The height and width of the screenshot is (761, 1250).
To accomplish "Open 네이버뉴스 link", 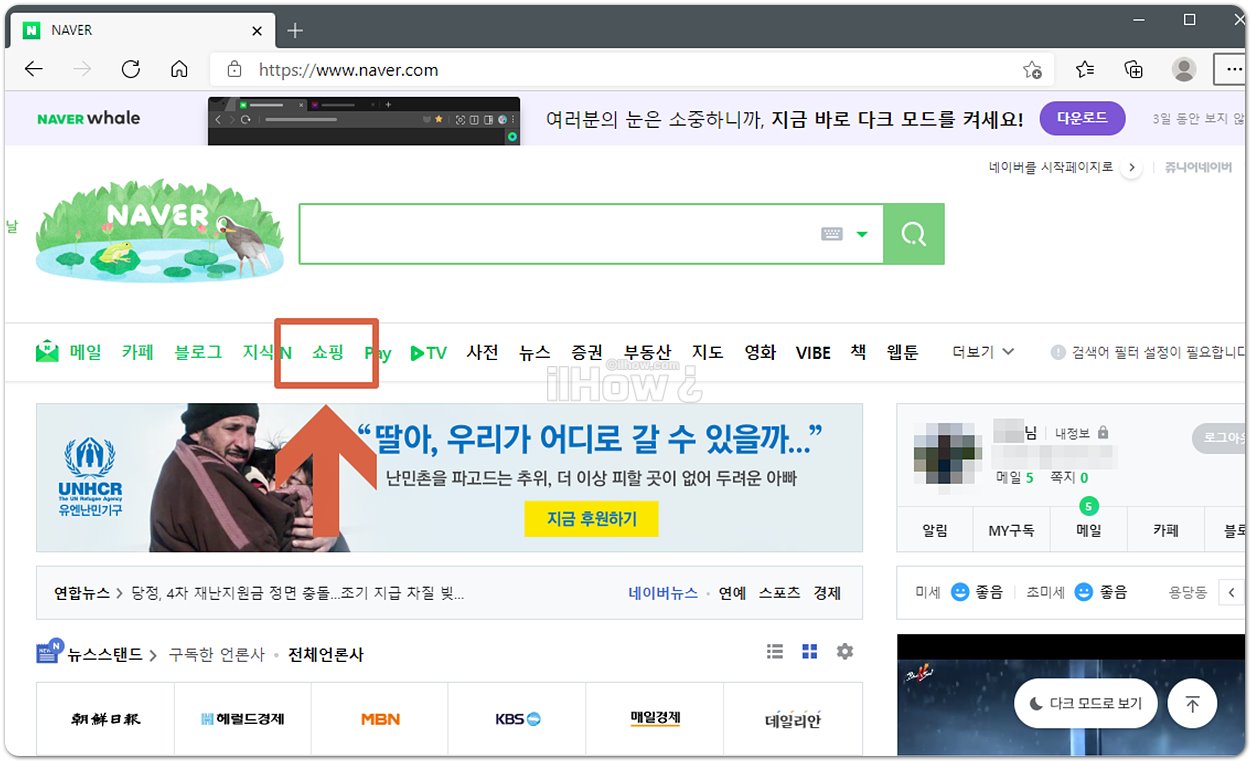I will pyautogui.click(x=663, y=593).
